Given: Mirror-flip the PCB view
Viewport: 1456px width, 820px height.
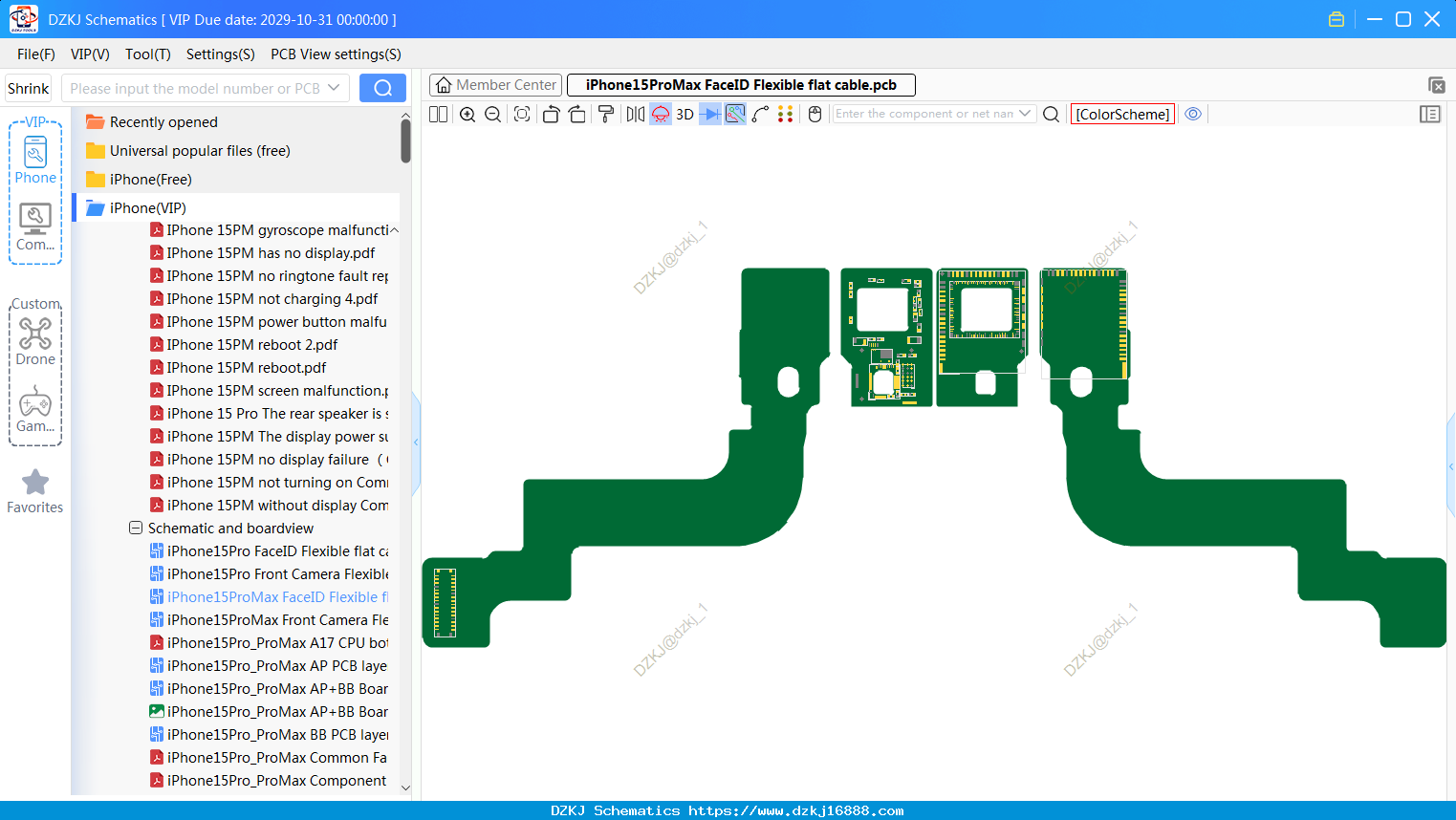Looking at the screenshot, I should [x=636, y=114].
